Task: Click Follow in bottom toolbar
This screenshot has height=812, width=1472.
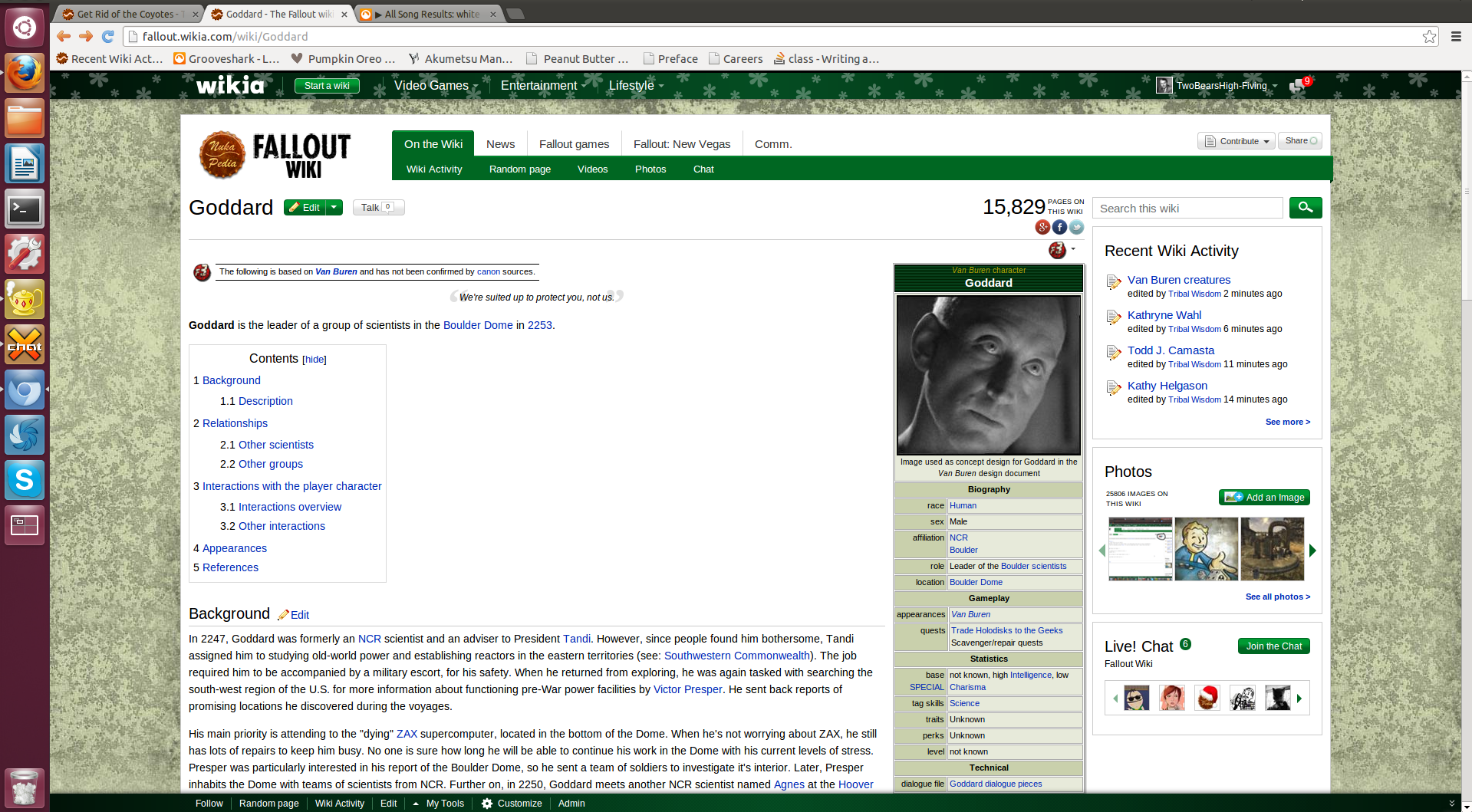Action: 209,804
